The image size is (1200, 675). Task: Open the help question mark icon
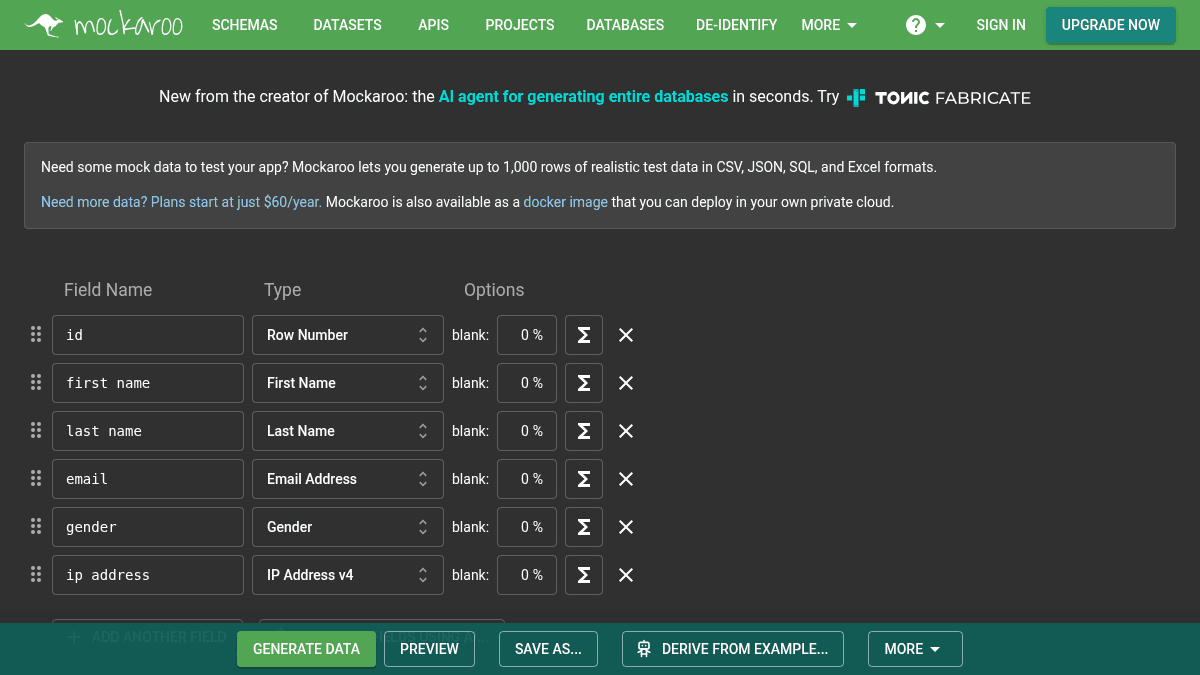click(916, 25)
